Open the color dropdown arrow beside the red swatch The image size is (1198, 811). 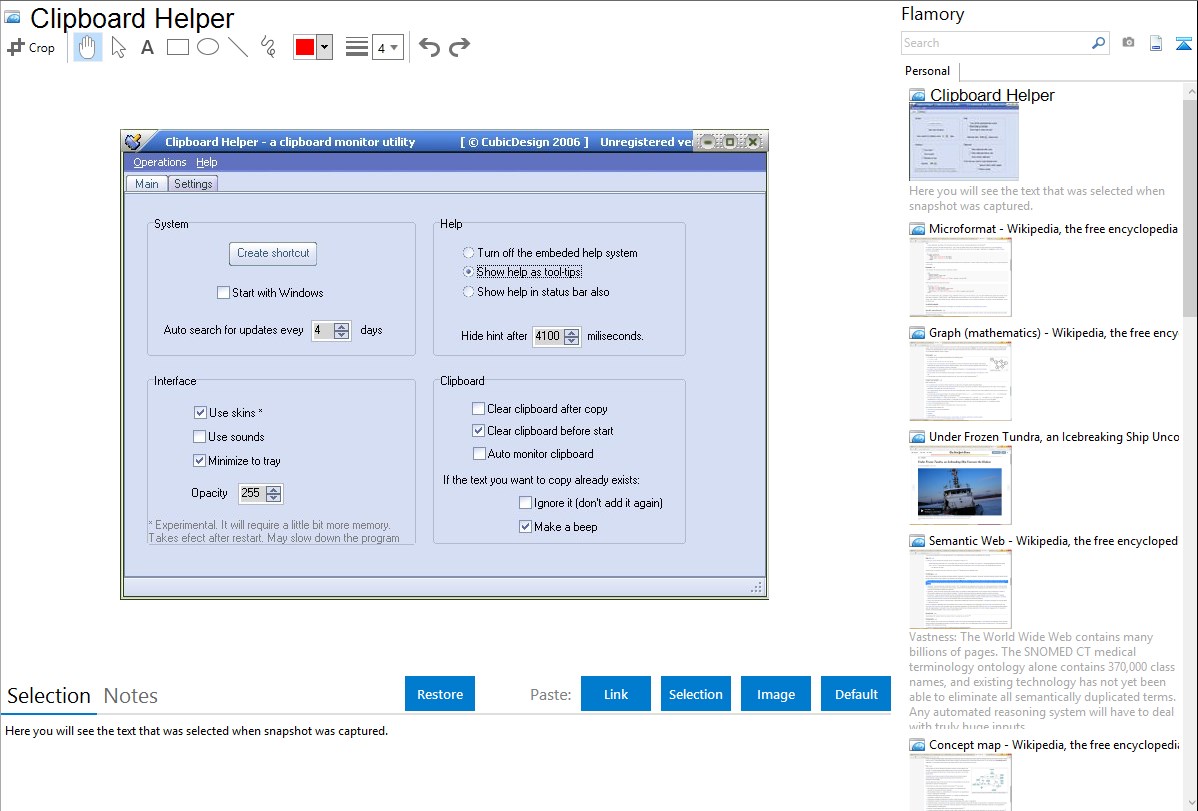pyautogui.click(x=325, y=47)
